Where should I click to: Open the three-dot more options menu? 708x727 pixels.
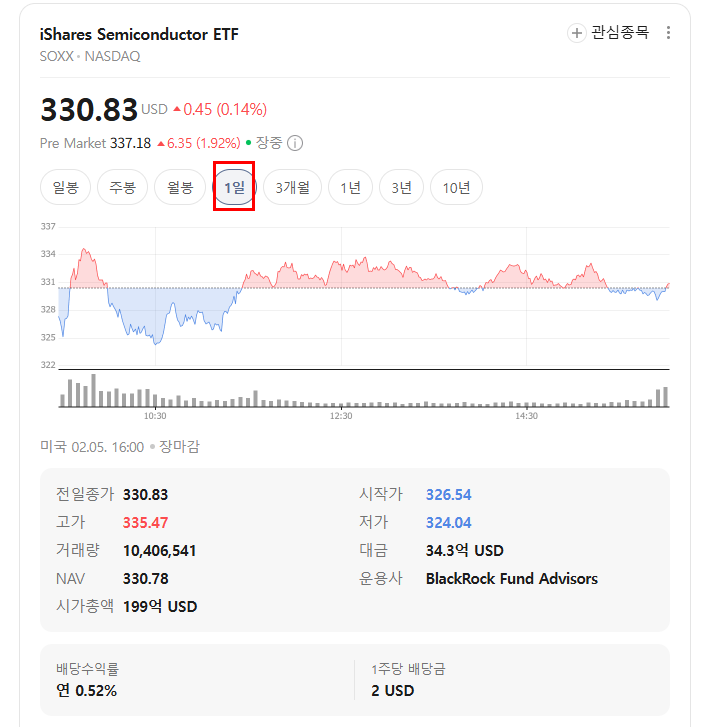tap(668, 33)
